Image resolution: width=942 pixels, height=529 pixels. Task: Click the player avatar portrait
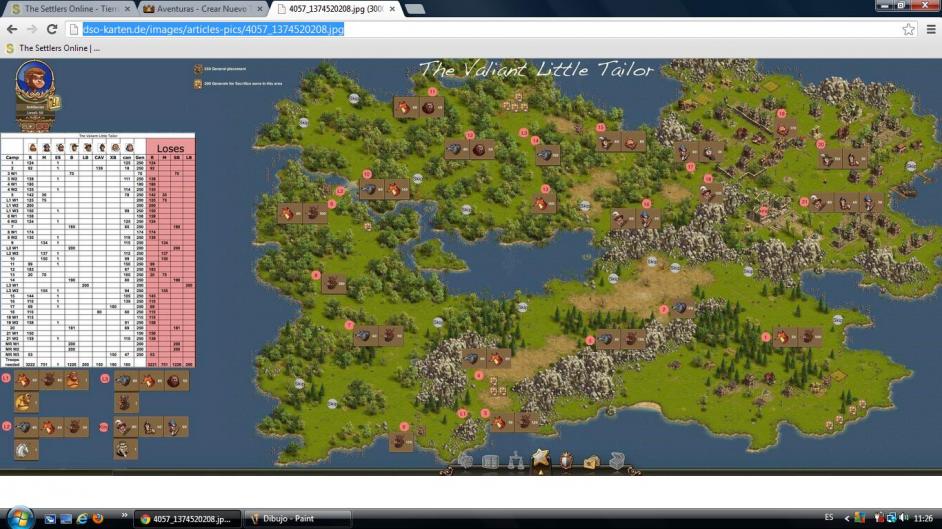[x=34, y=81]
